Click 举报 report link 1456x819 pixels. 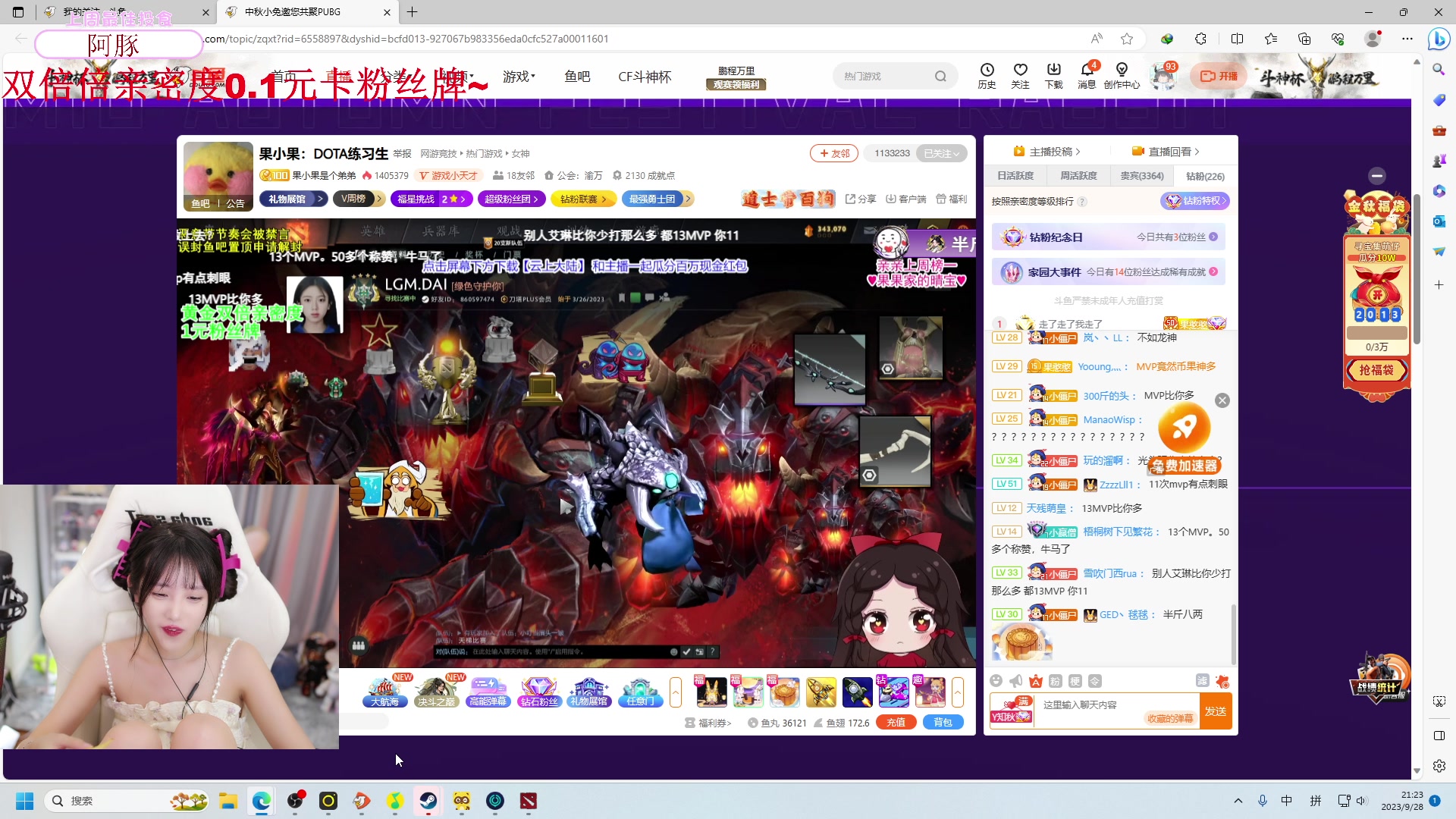pyautogui.click(x=402, y=154)
